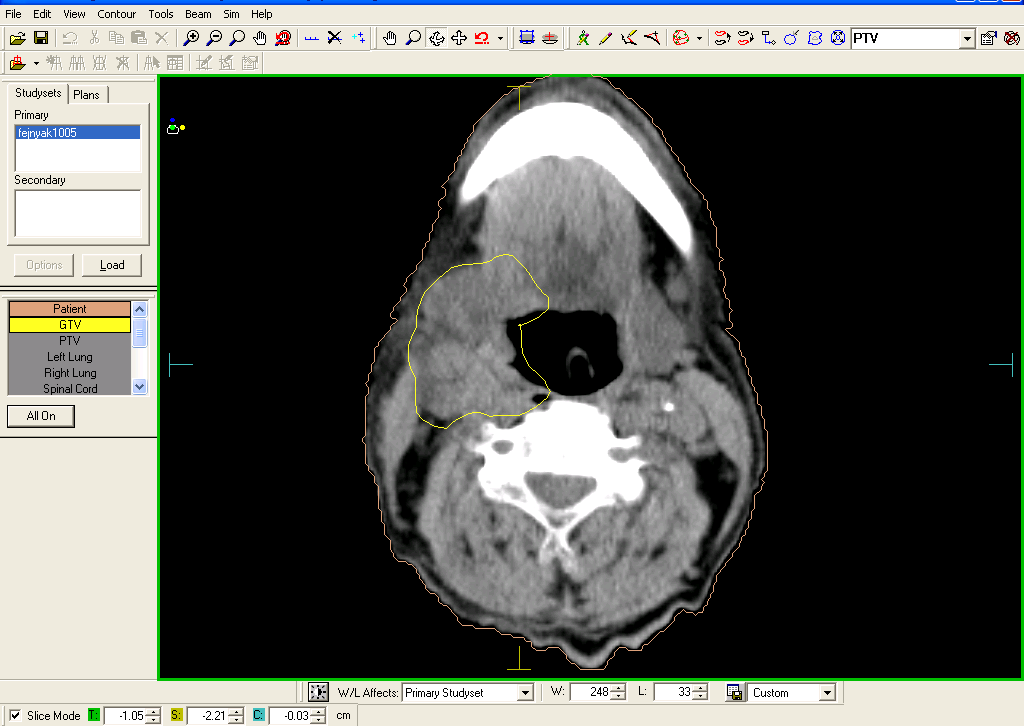Screen dimensions: 1024x726
Task: Click the Zoom In magnifier icon
Action: tap(191, 38)
